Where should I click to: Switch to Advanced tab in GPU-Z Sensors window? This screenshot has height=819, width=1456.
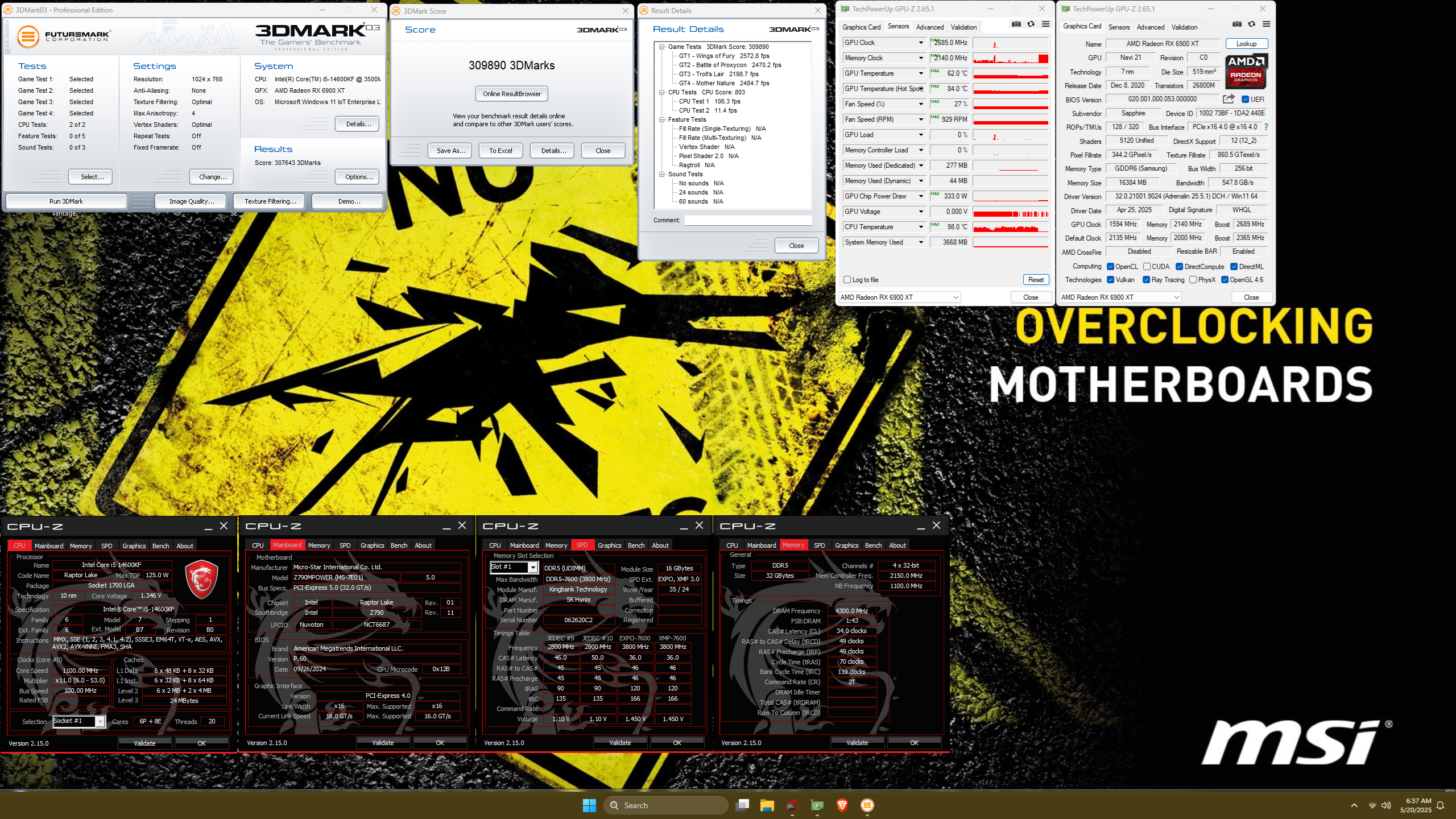coord(930,27)
